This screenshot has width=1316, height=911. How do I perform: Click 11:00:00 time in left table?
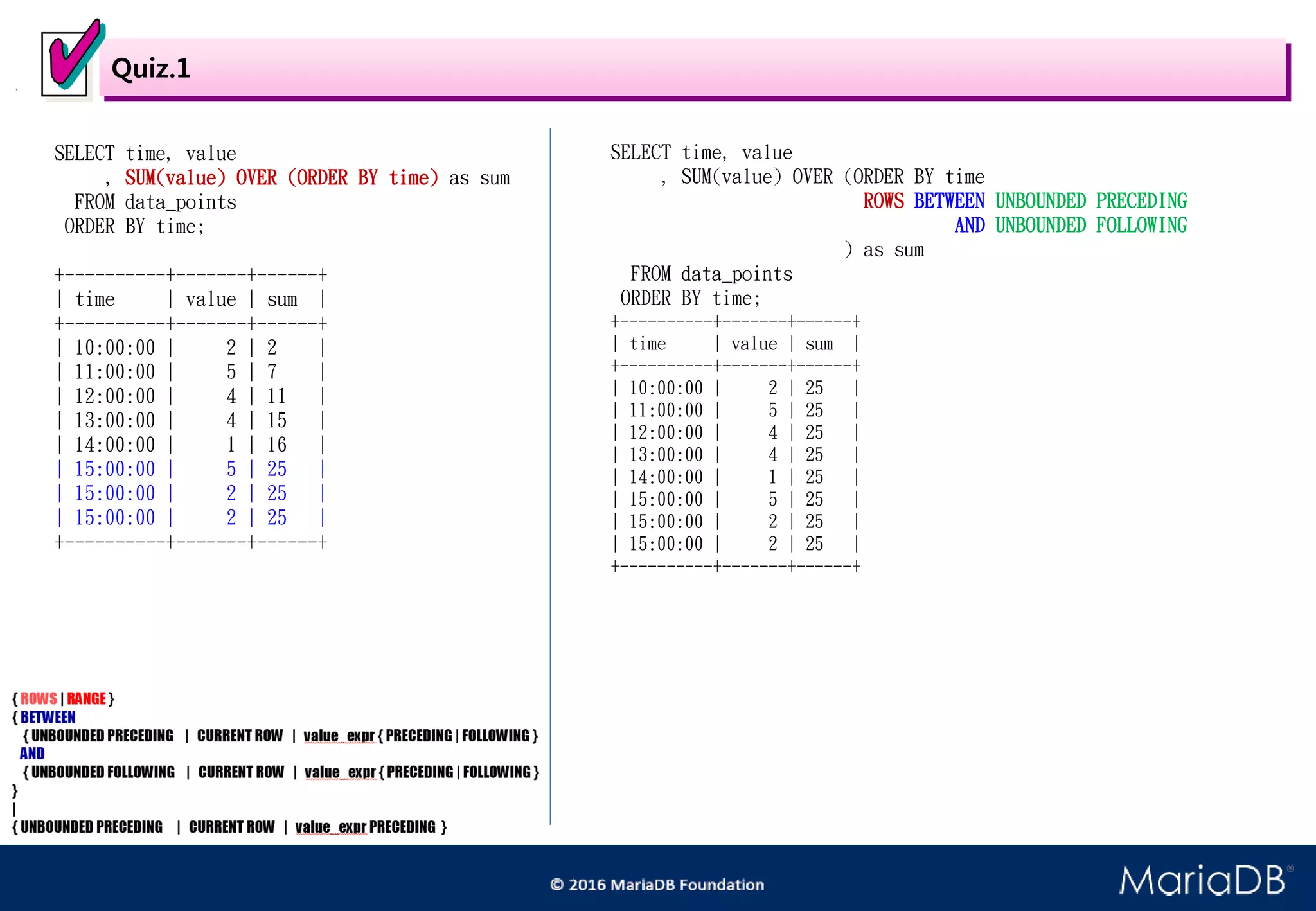[x=115, y=372]
